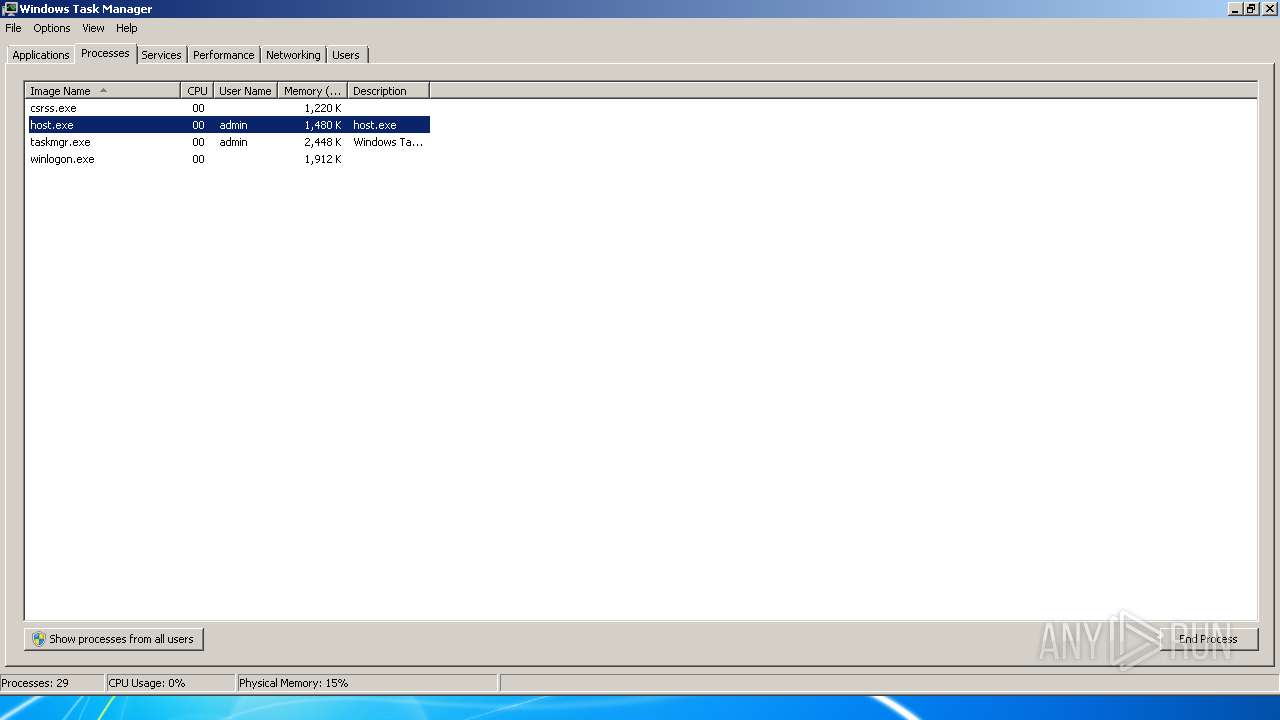Select the csrss.exe process row
Image resolution: width=1280 pixels, height=720 pixels.
pyautogui.click(x=229, y=108)
